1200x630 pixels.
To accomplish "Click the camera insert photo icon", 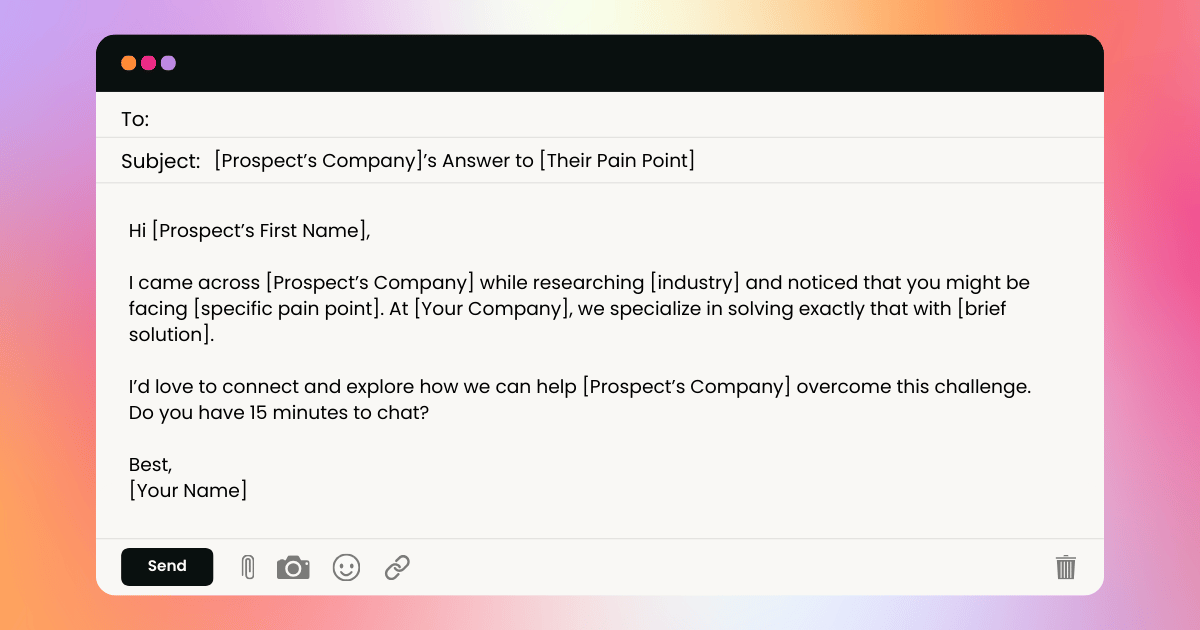I will coord(293,568).
